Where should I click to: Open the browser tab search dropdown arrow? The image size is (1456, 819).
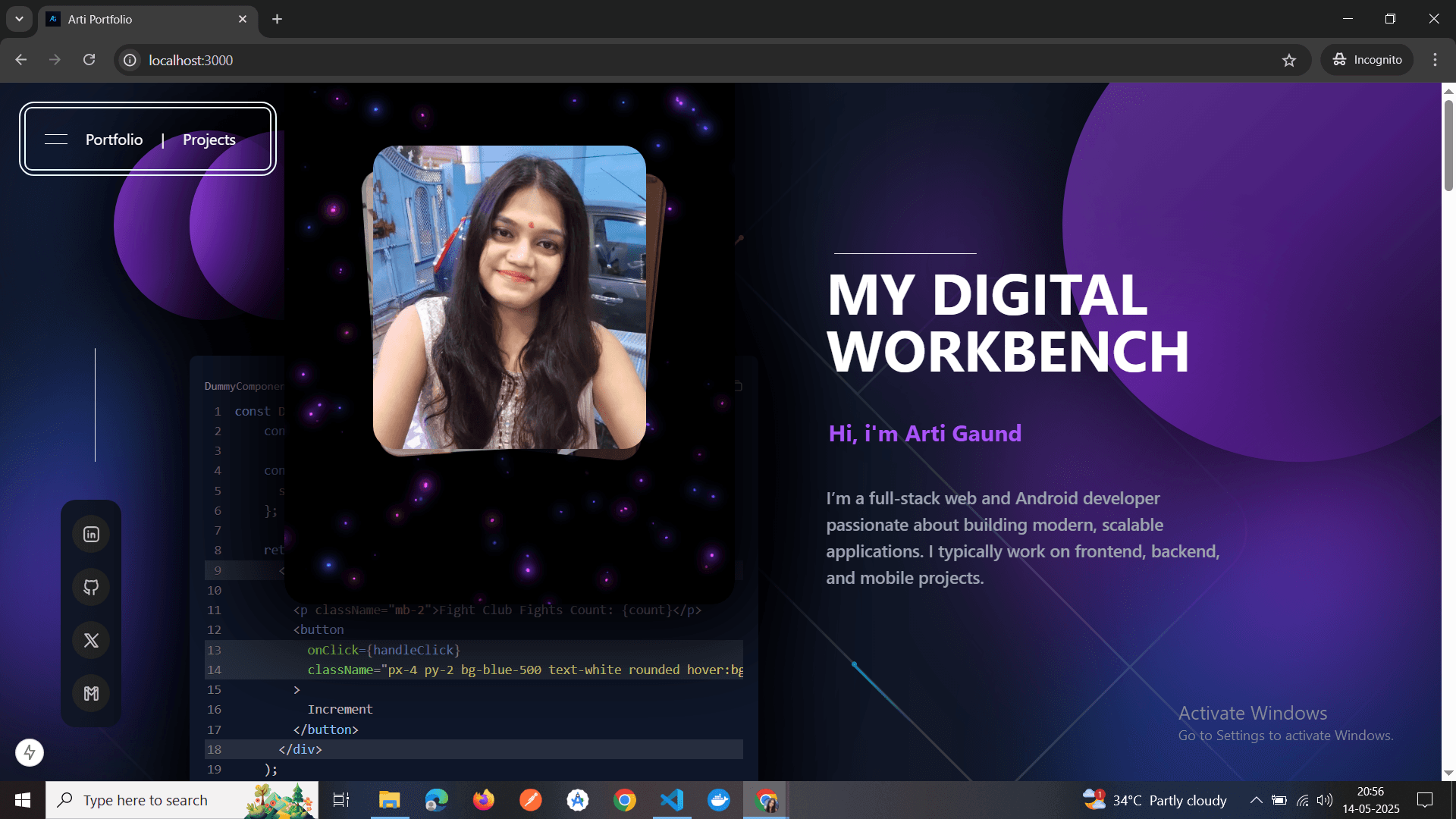coord(19,19)
